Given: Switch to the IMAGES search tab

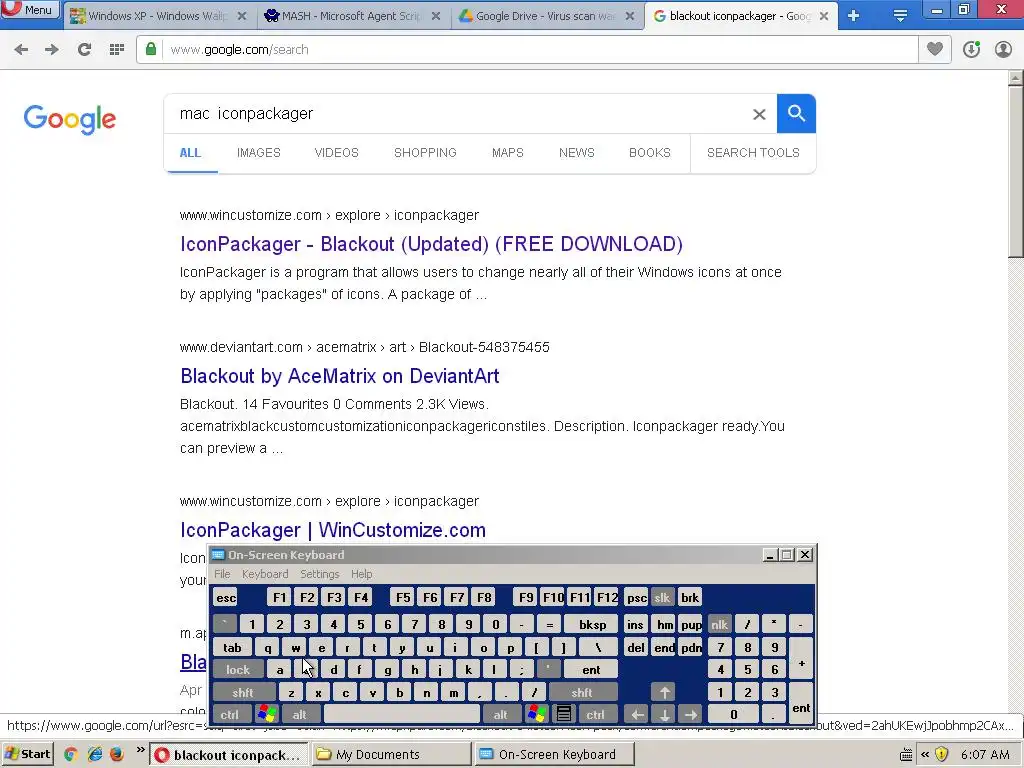Looking at the screenshot, I should click(259, 153).
